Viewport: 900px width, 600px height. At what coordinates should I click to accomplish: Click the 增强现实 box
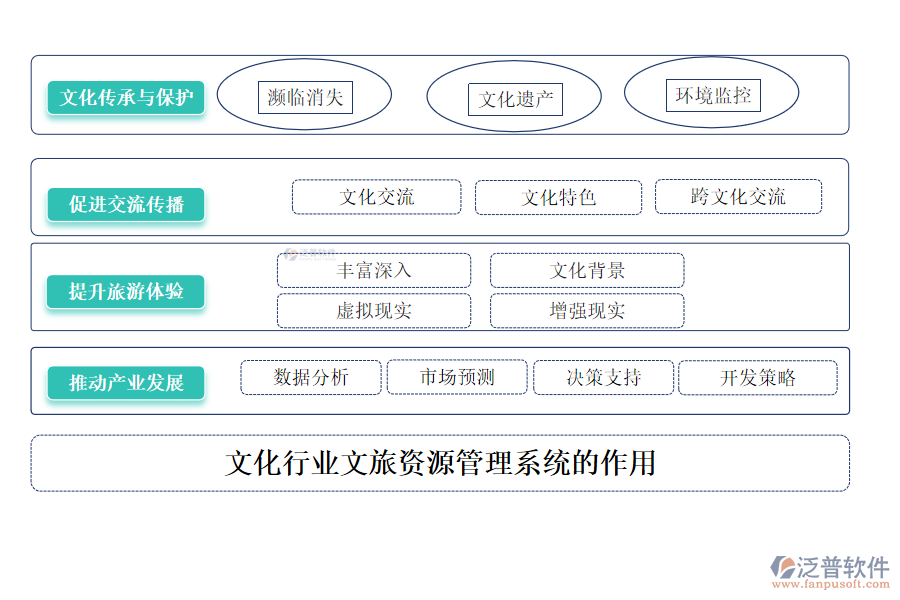click(587, 311)
